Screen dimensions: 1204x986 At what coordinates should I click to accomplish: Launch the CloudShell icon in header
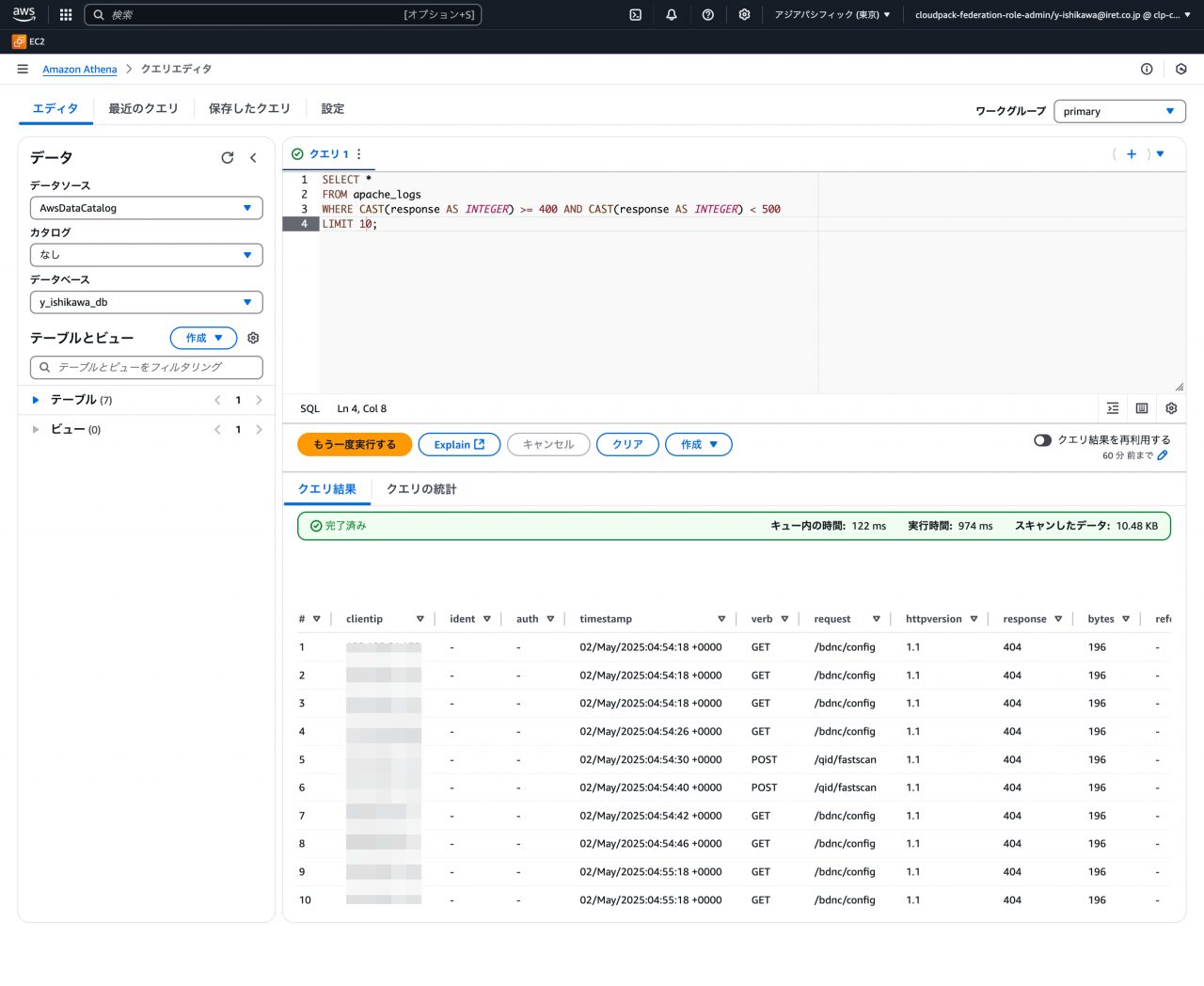pyautogui.click(x=636, y=14)
